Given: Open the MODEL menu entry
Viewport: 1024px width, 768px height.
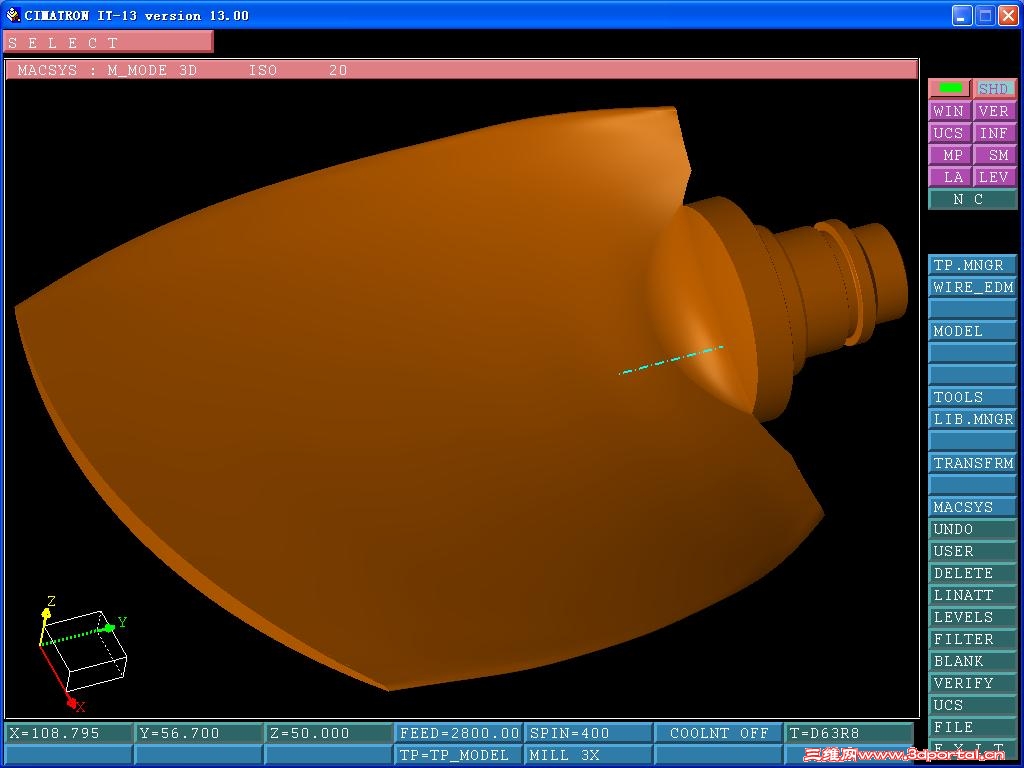Looking at the screenshot, I should 972,331.
